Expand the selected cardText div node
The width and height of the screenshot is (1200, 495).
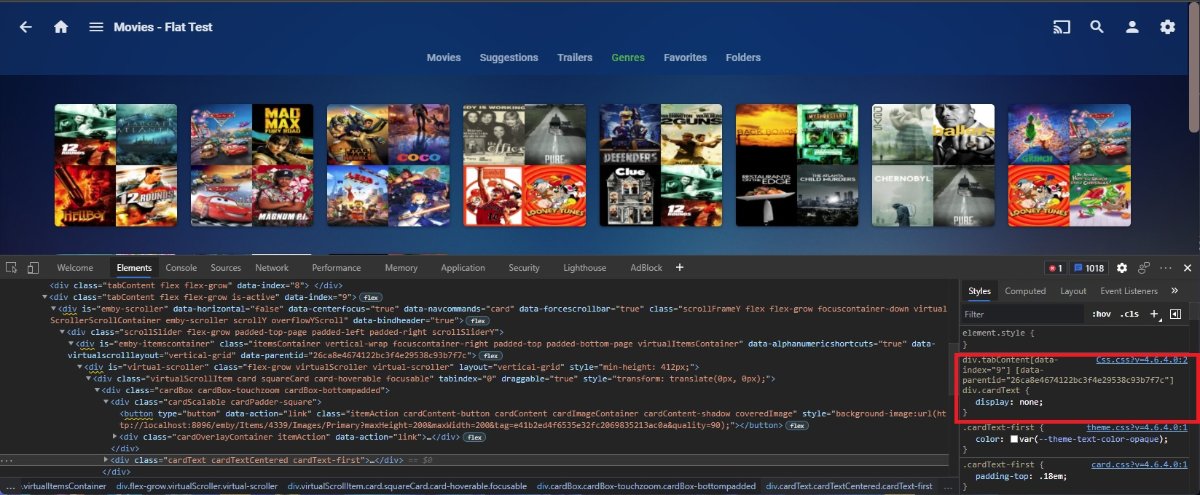106,460
